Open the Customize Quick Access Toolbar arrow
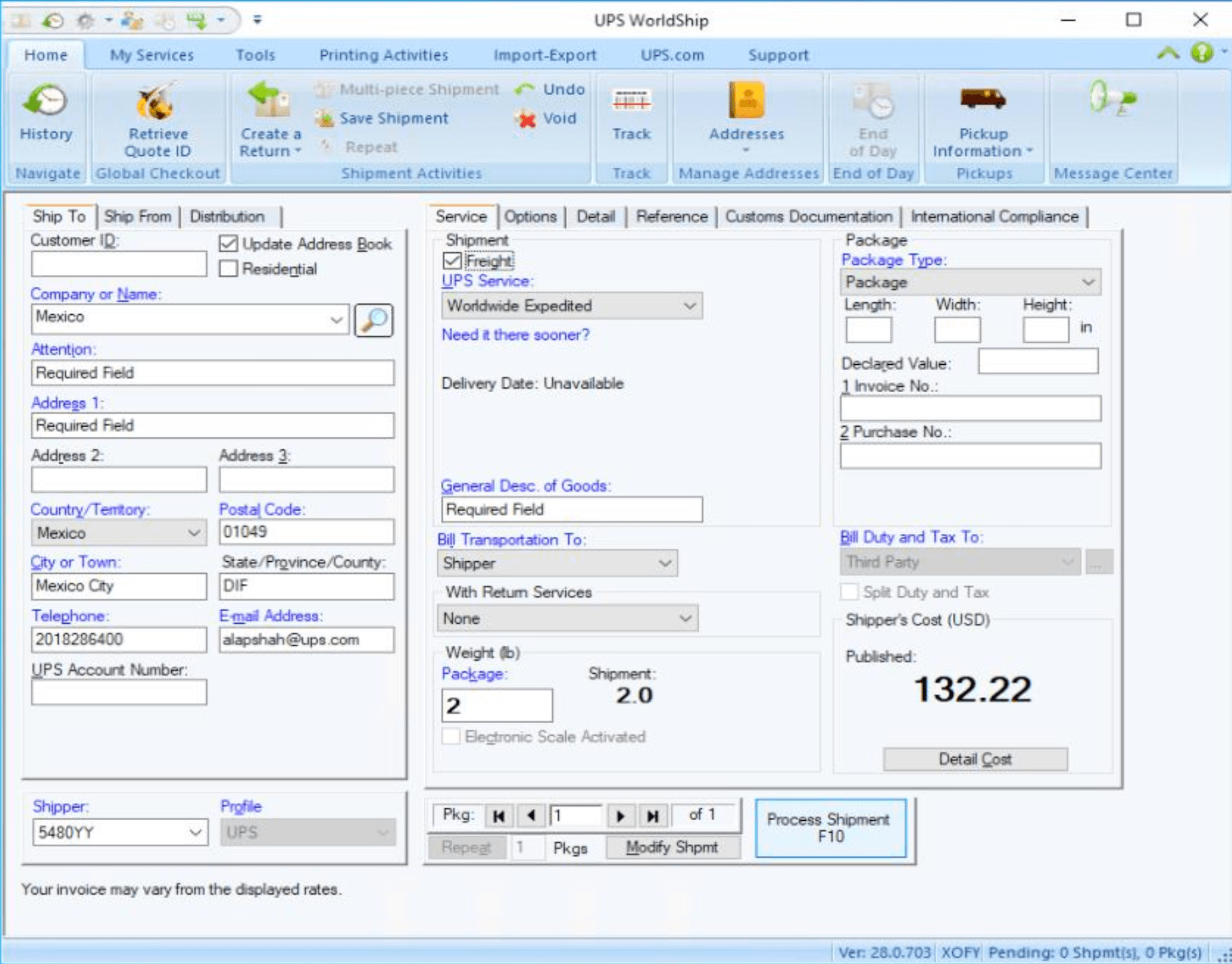The height and width of the screenshot is (964, 1232). tap(258, 20)
